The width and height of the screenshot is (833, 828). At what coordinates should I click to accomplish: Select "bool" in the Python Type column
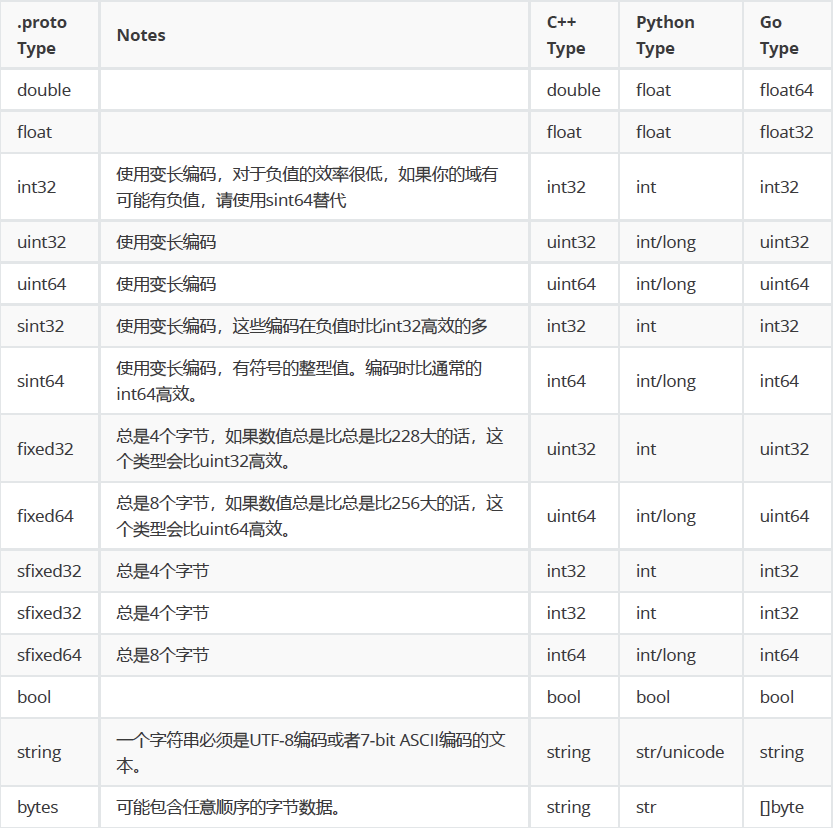click(x=653, y=697)
